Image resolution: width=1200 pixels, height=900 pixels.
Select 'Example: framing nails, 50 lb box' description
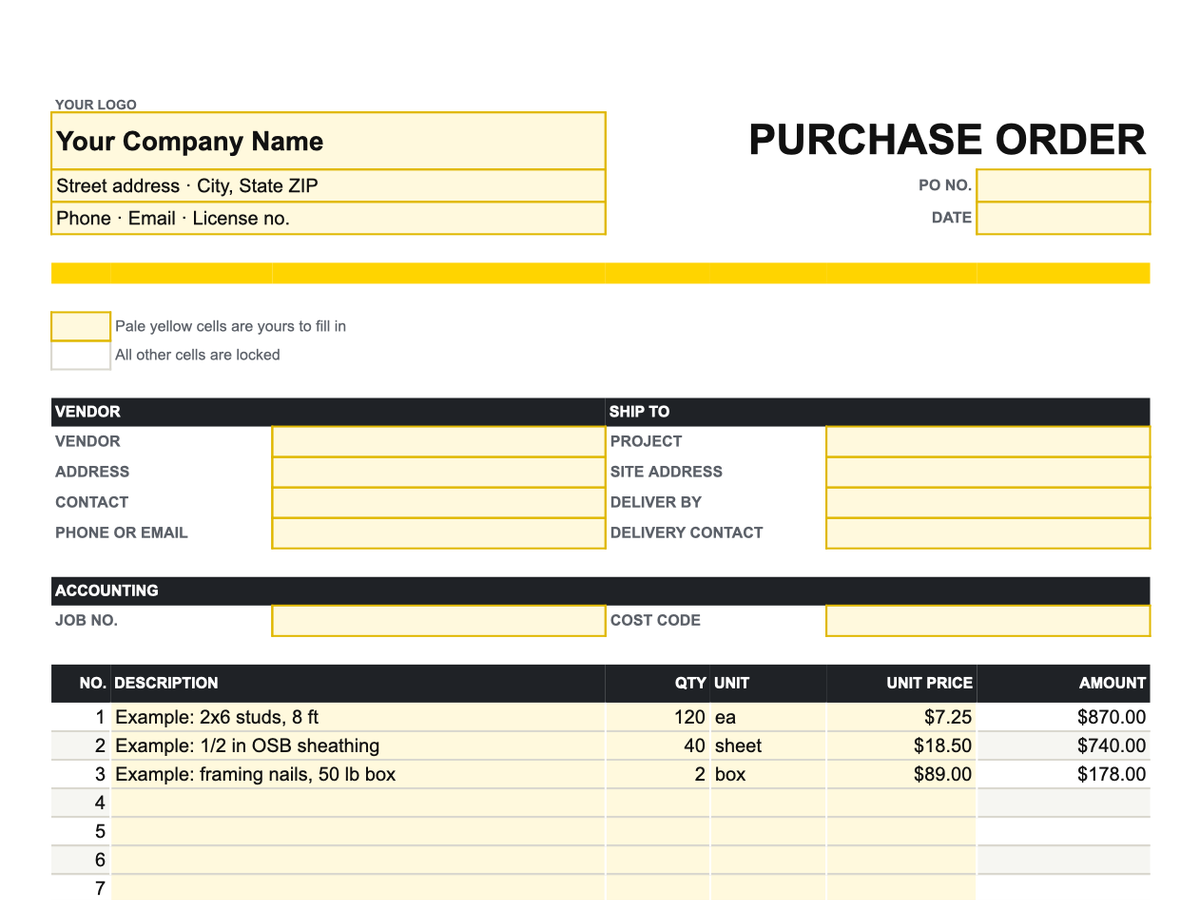(358, 774)
